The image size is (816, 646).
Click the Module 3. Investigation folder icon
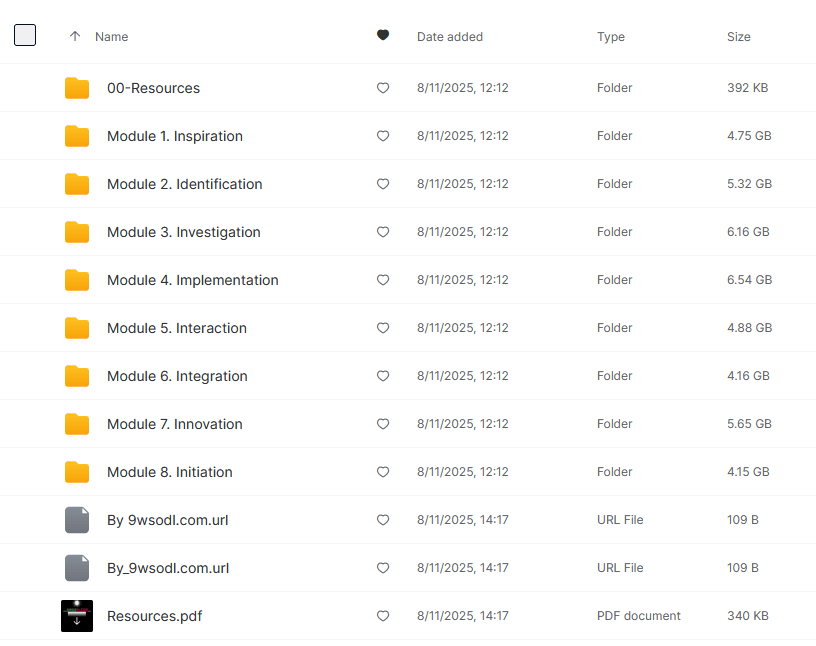pyautogui.click(x=77, y=232)
